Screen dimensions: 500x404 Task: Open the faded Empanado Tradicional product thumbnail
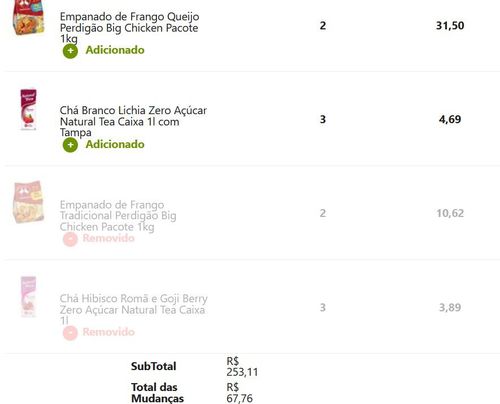[x=28, y=202]
